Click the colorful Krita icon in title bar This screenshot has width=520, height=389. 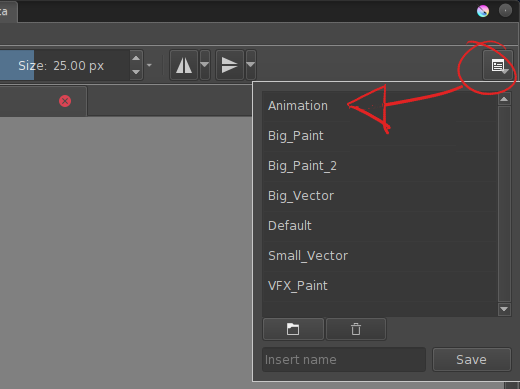(483, 11)
